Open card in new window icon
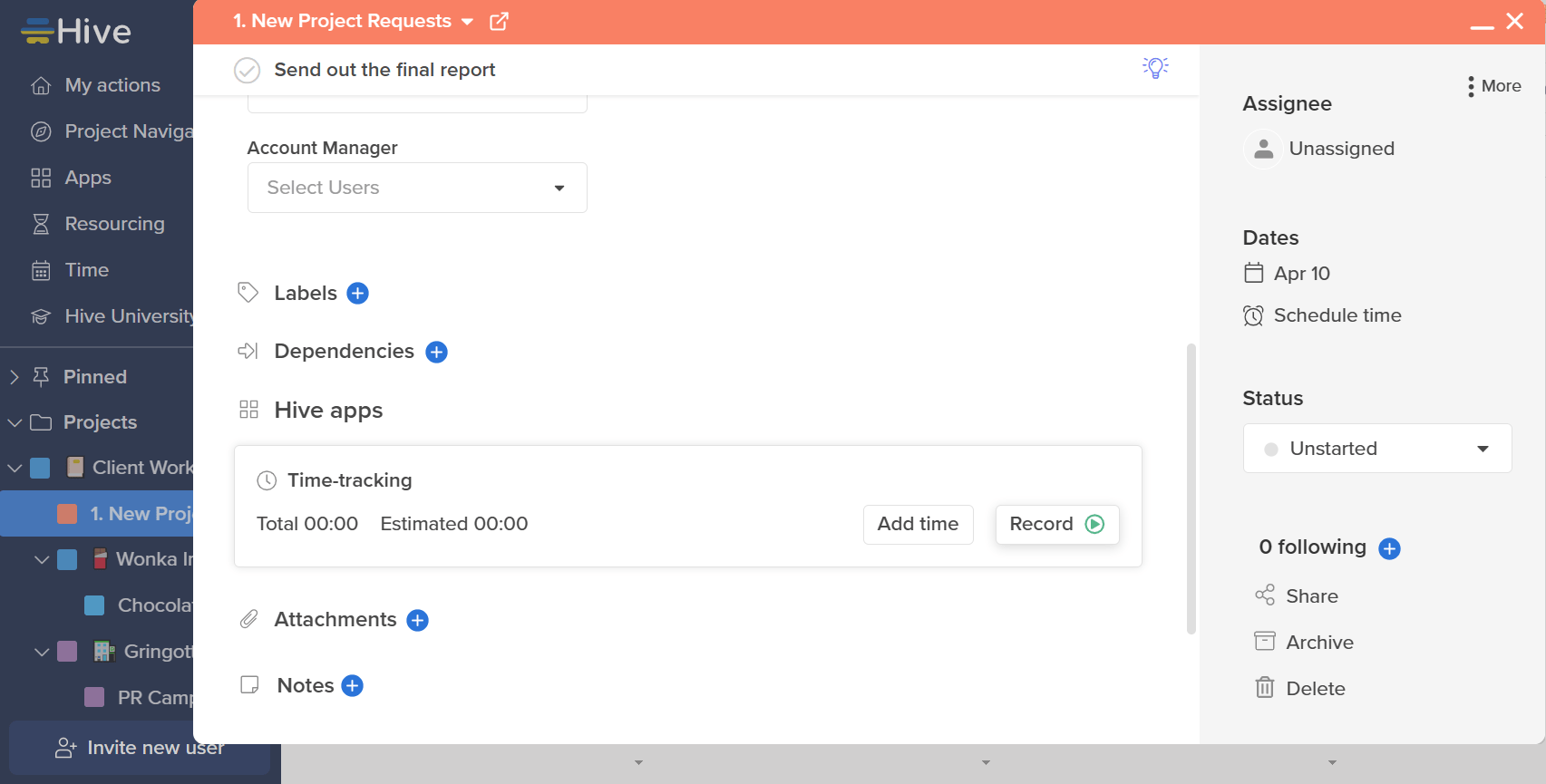1546x784 pixels. (499, 22)
